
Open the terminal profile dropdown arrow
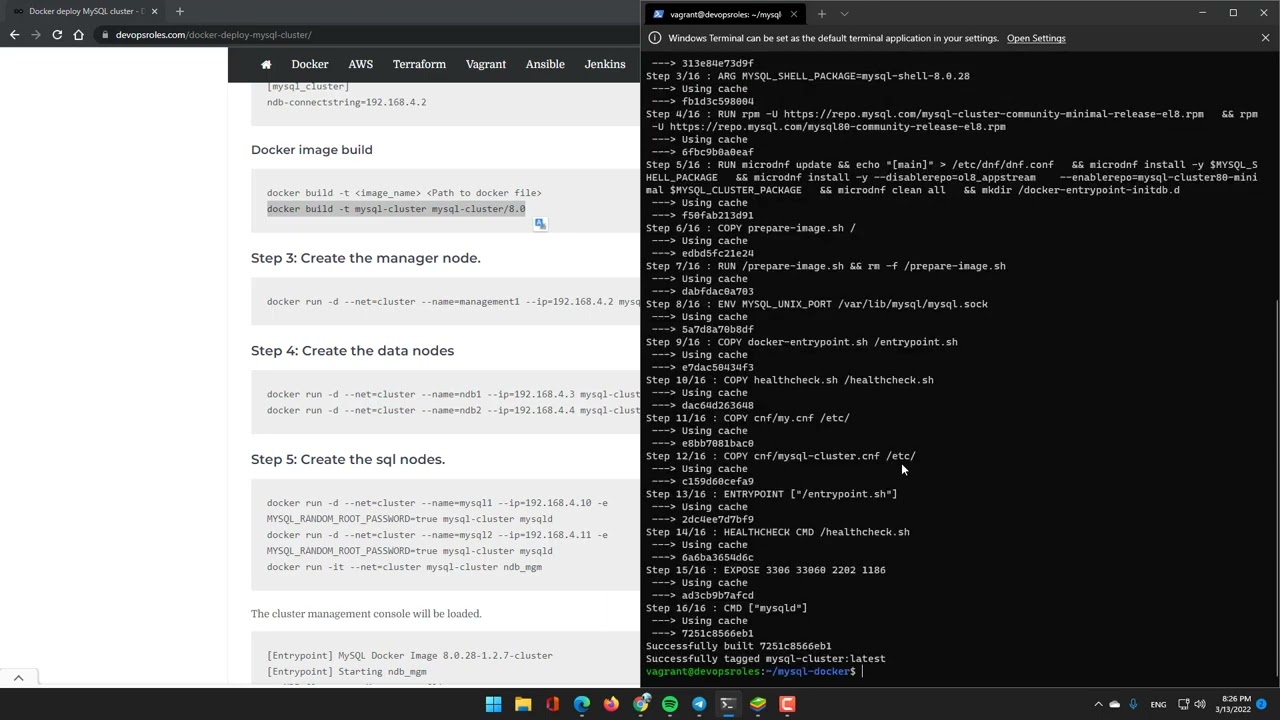point(844,14)
